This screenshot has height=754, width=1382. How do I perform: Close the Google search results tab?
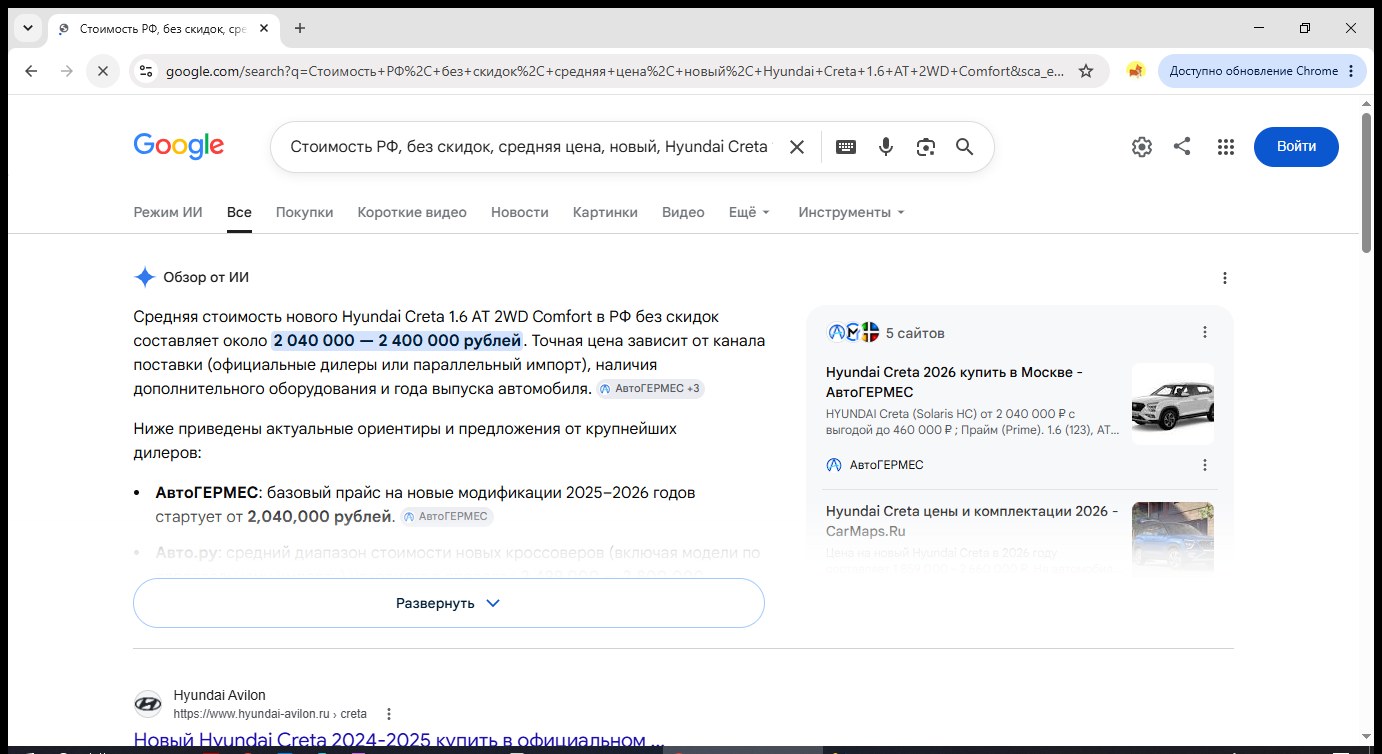tap(264, 28)
